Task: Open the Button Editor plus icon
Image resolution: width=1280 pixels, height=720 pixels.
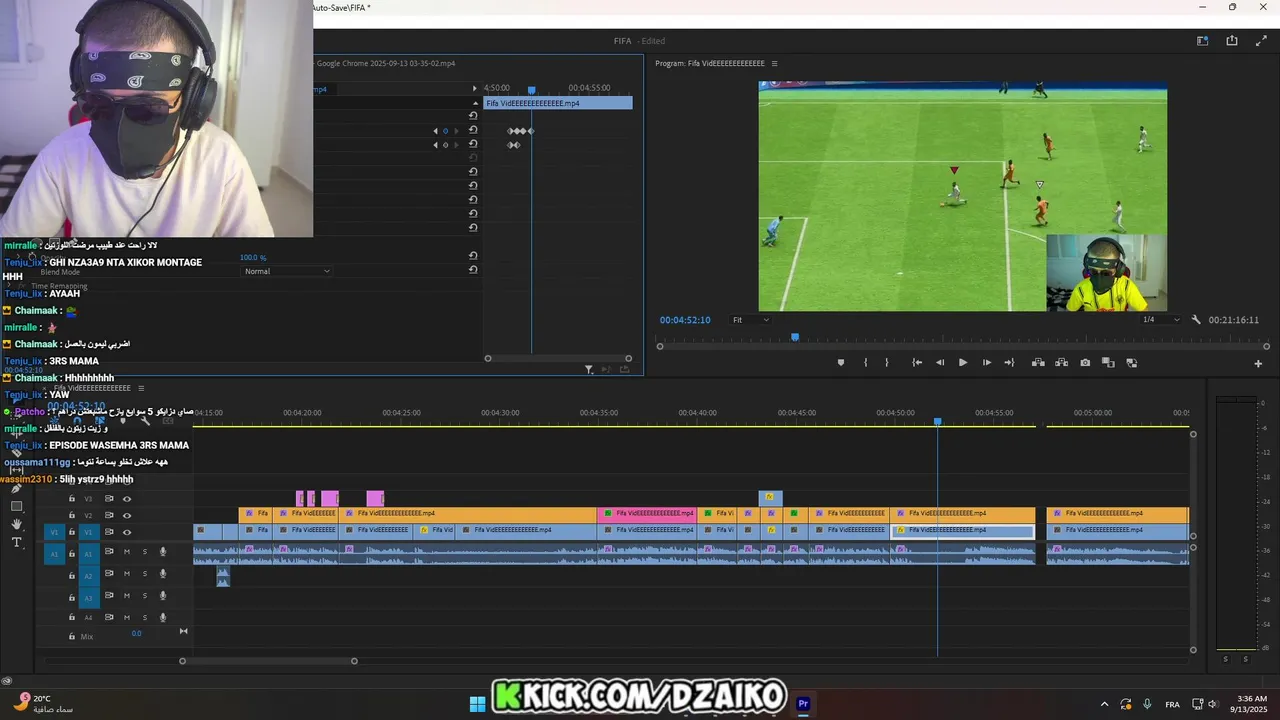Action: [x=1258, y=364]
